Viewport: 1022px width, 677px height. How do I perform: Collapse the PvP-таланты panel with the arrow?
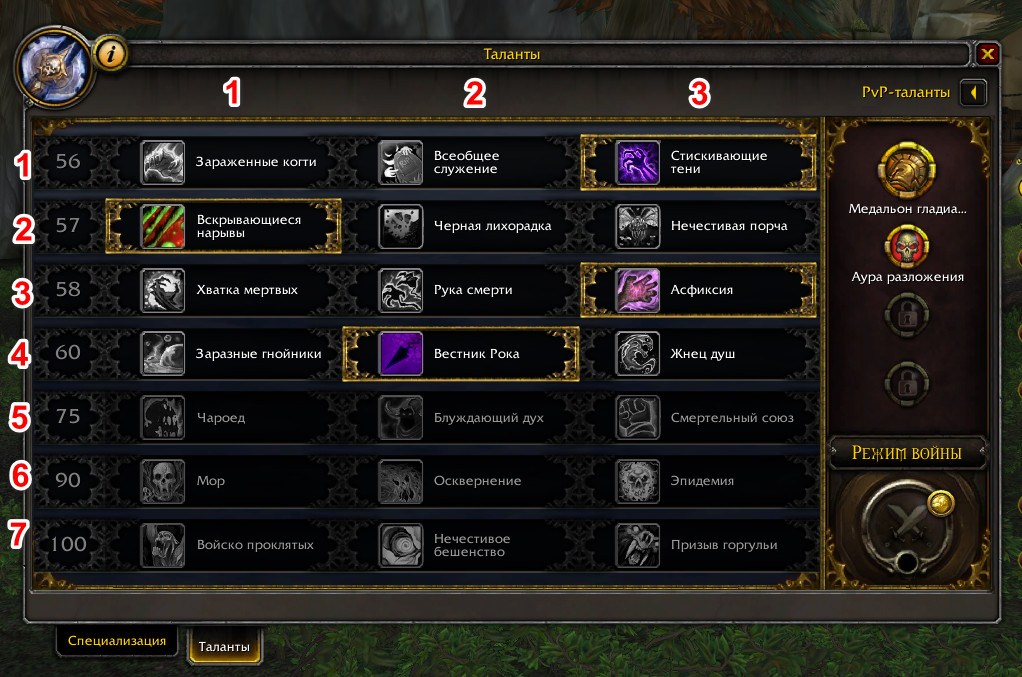(973, 93)
